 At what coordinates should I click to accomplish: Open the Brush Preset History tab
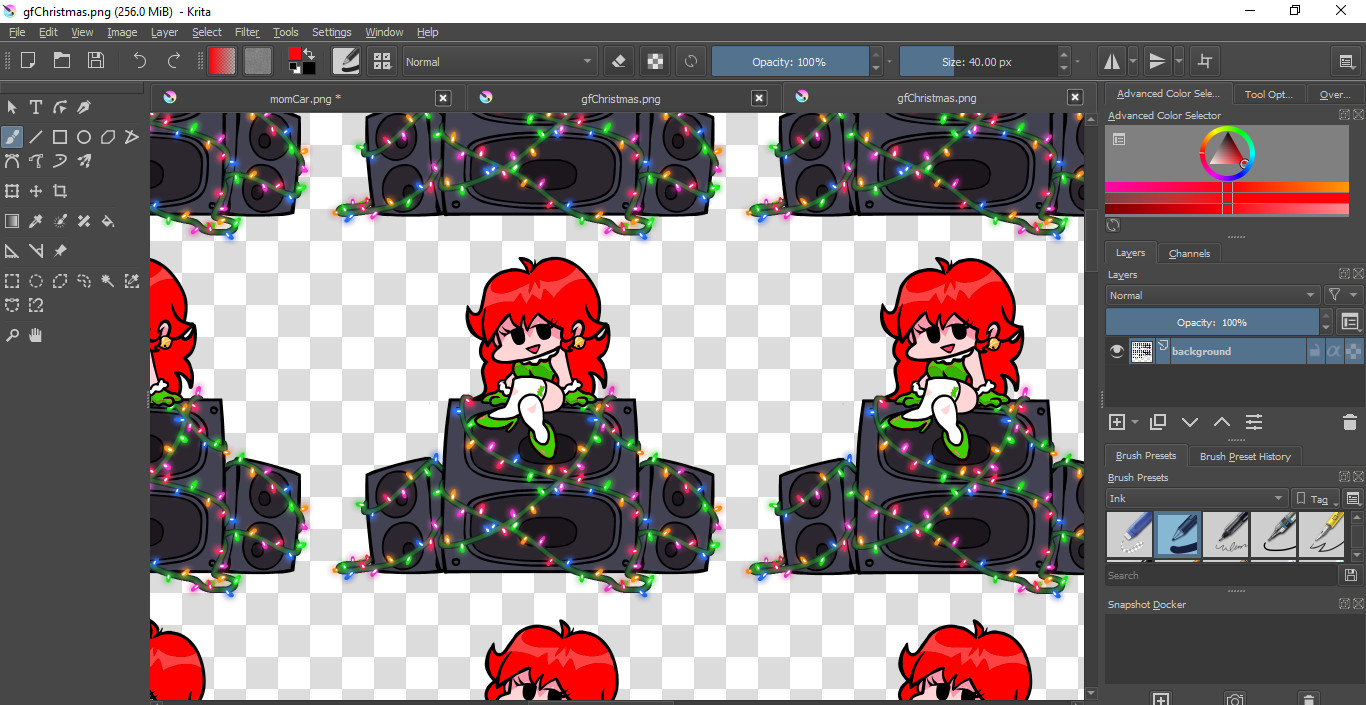1245,456
